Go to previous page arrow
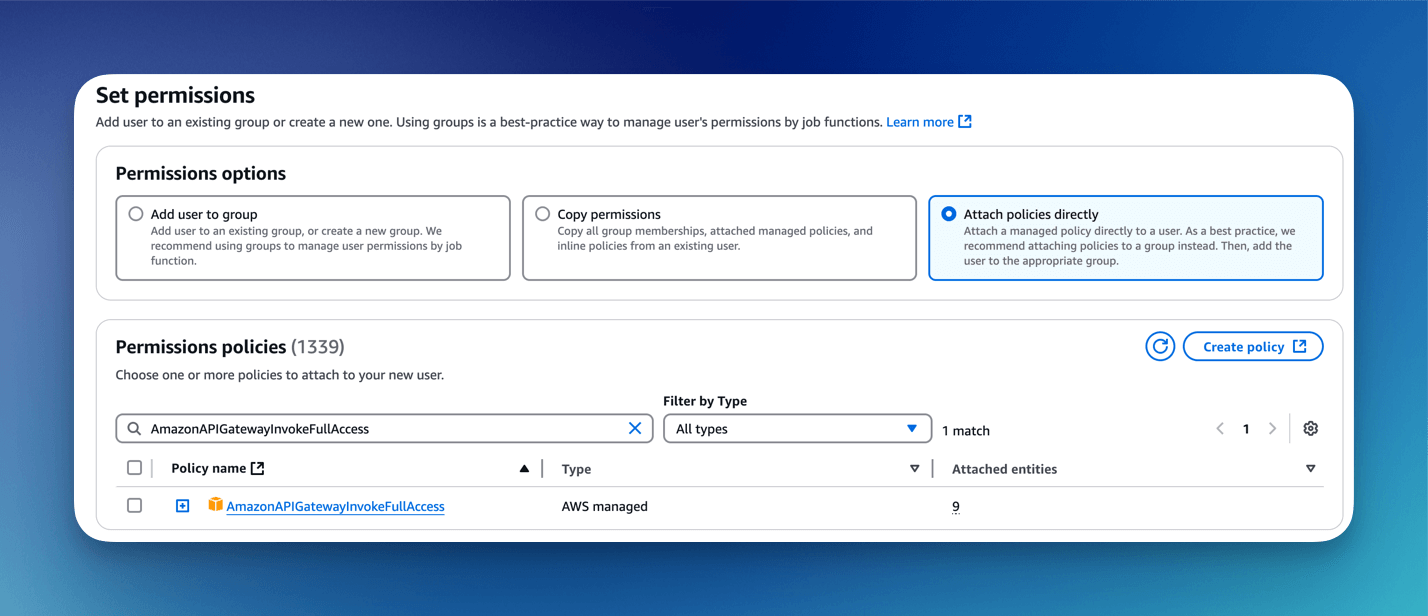Image resolution: width=1428 pixels, height=616 pixels. point(1220,429)
